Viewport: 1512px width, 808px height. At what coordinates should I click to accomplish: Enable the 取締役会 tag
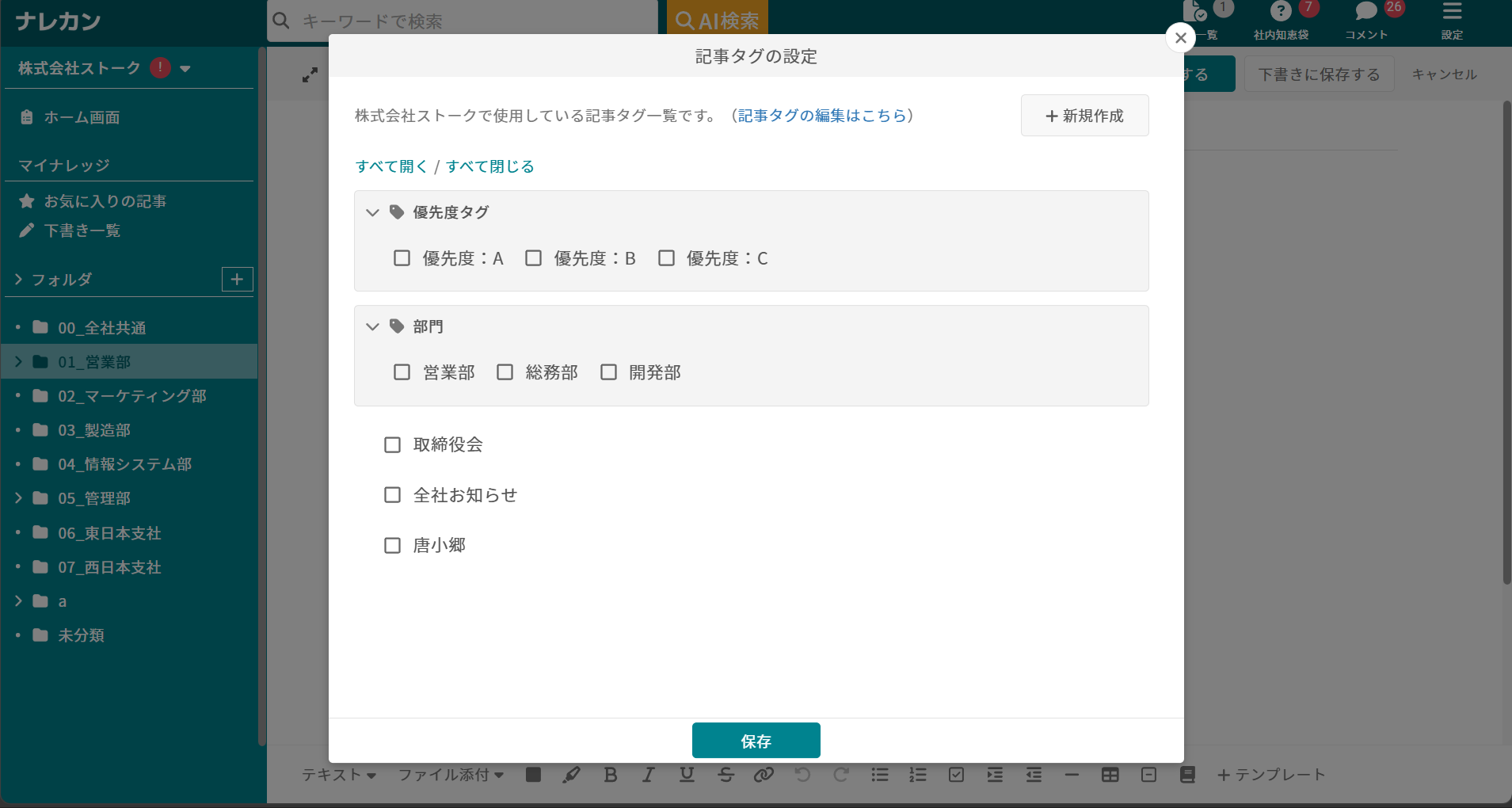click(392, 445)
